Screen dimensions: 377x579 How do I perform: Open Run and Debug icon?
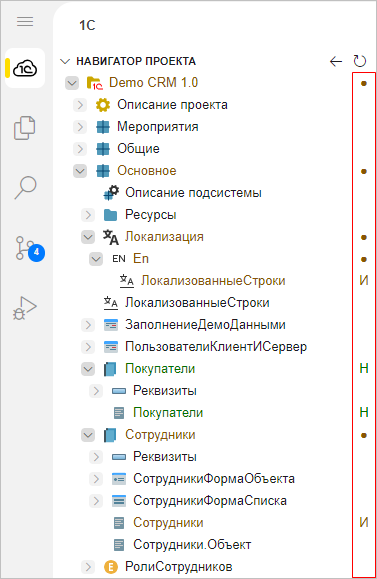24,308
